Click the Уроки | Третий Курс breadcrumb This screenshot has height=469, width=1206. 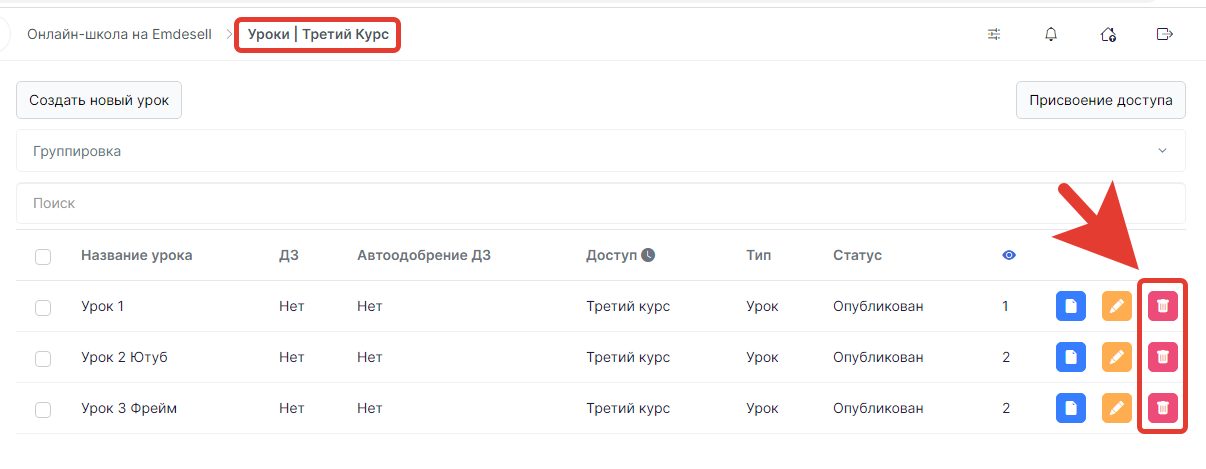(318, 34)
